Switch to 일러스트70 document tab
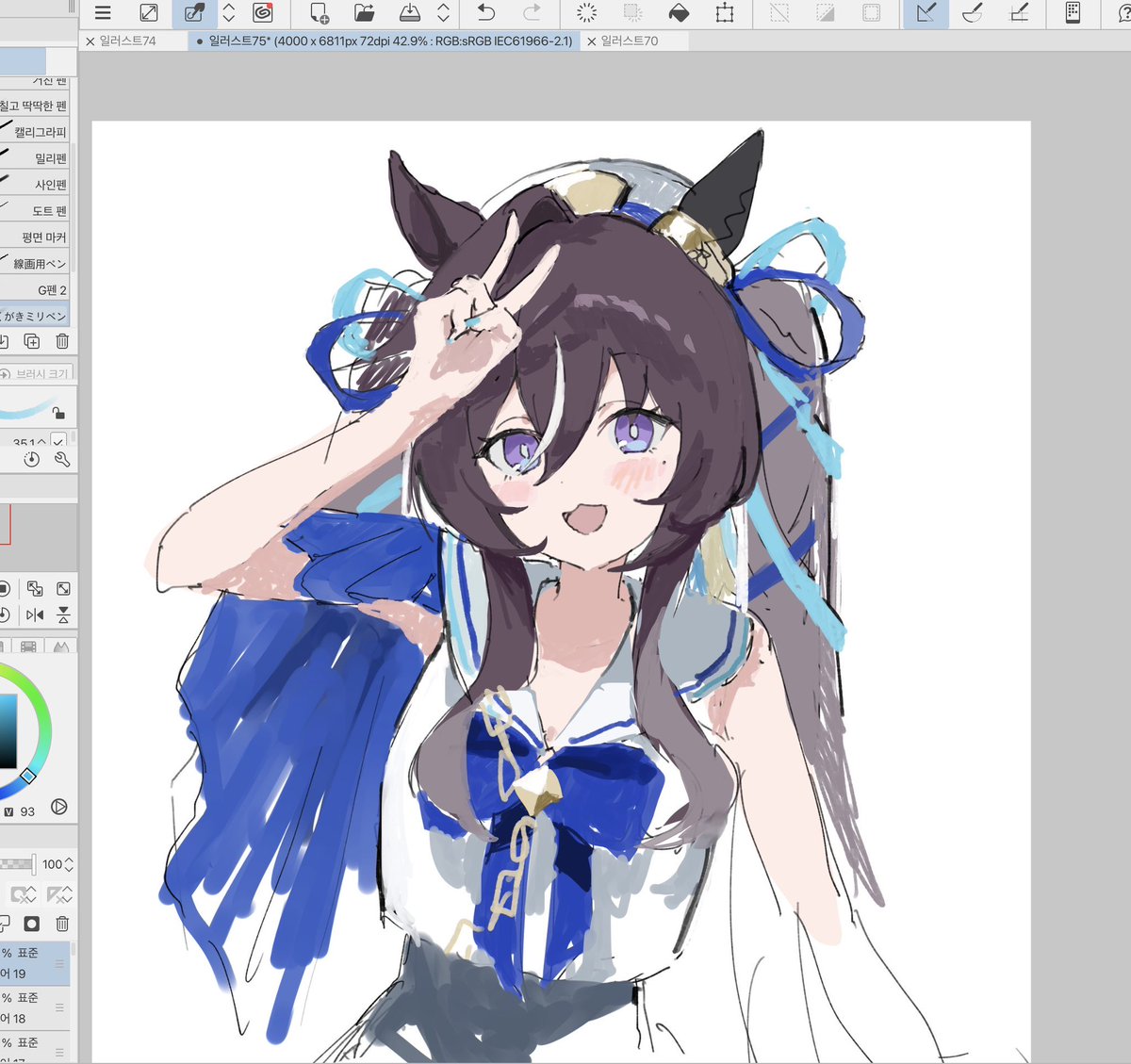 (631, 41)
